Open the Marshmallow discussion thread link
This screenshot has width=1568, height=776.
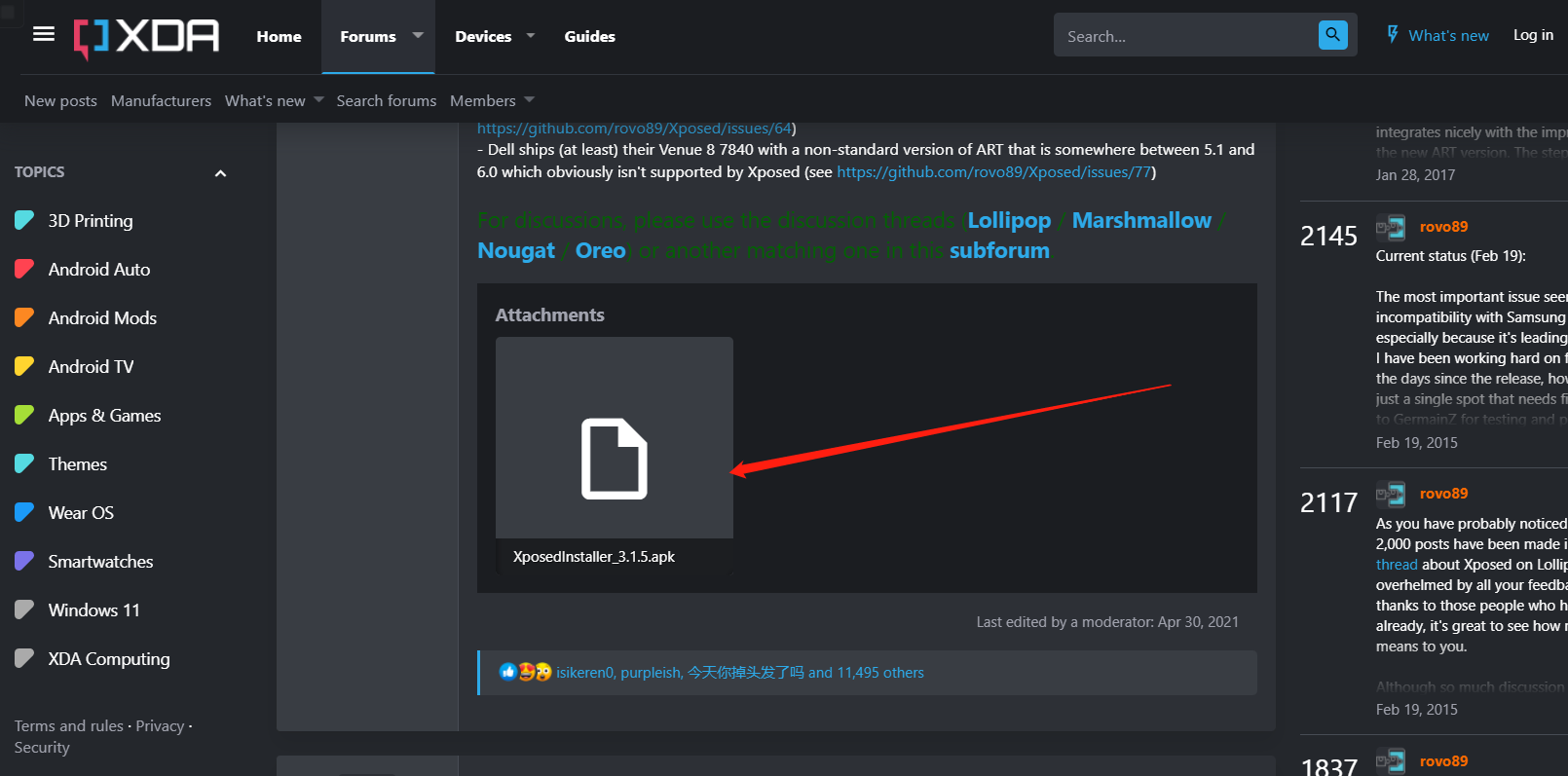pyautogui.click(x=1141, y=220)
